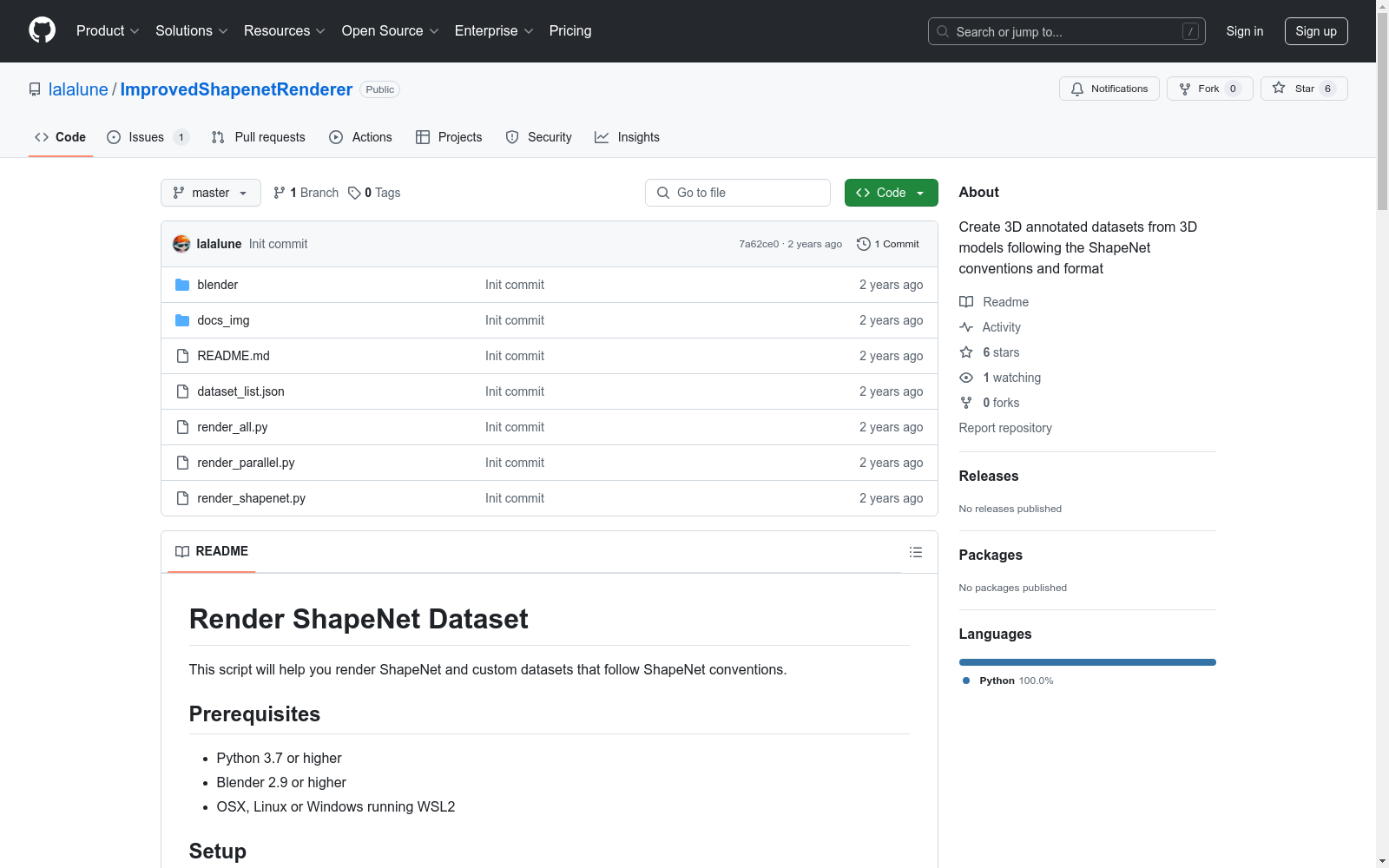
Task: Go to the Insights tab
Action: (x=627, y=137)
